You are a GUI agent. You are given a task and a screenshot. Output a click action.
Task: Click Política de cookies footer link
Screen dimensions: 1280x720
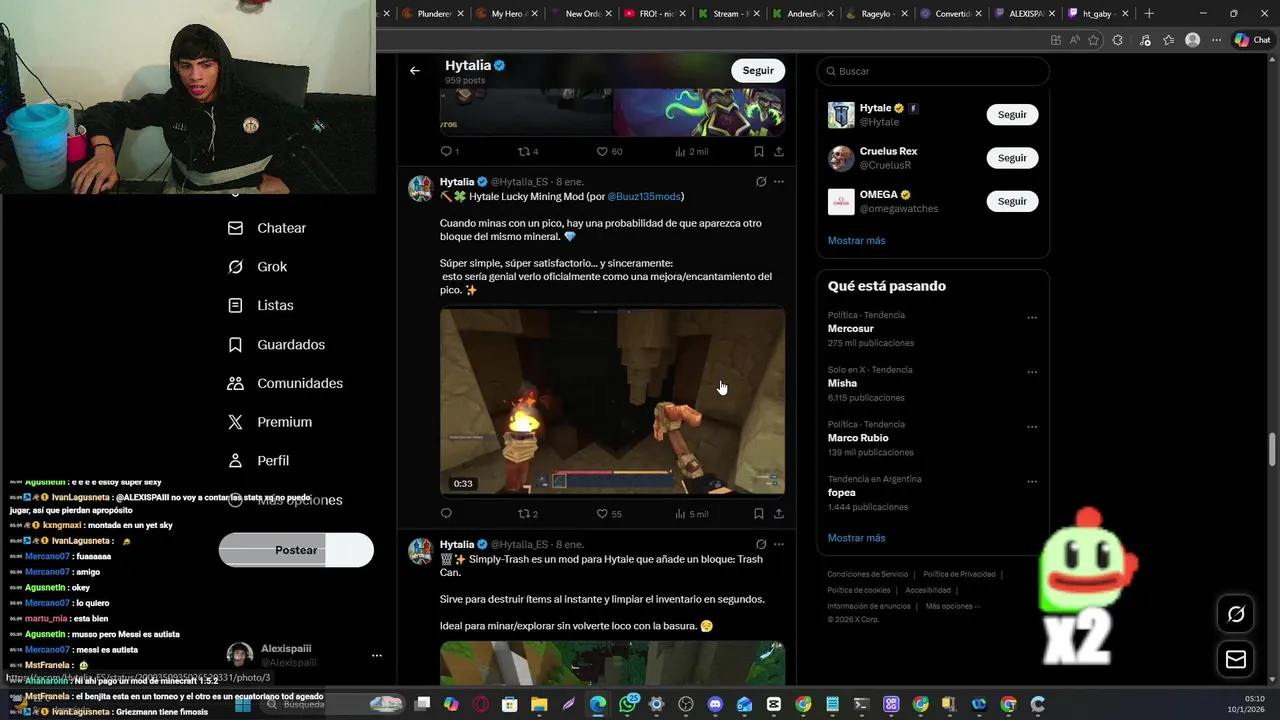point(858,590)
